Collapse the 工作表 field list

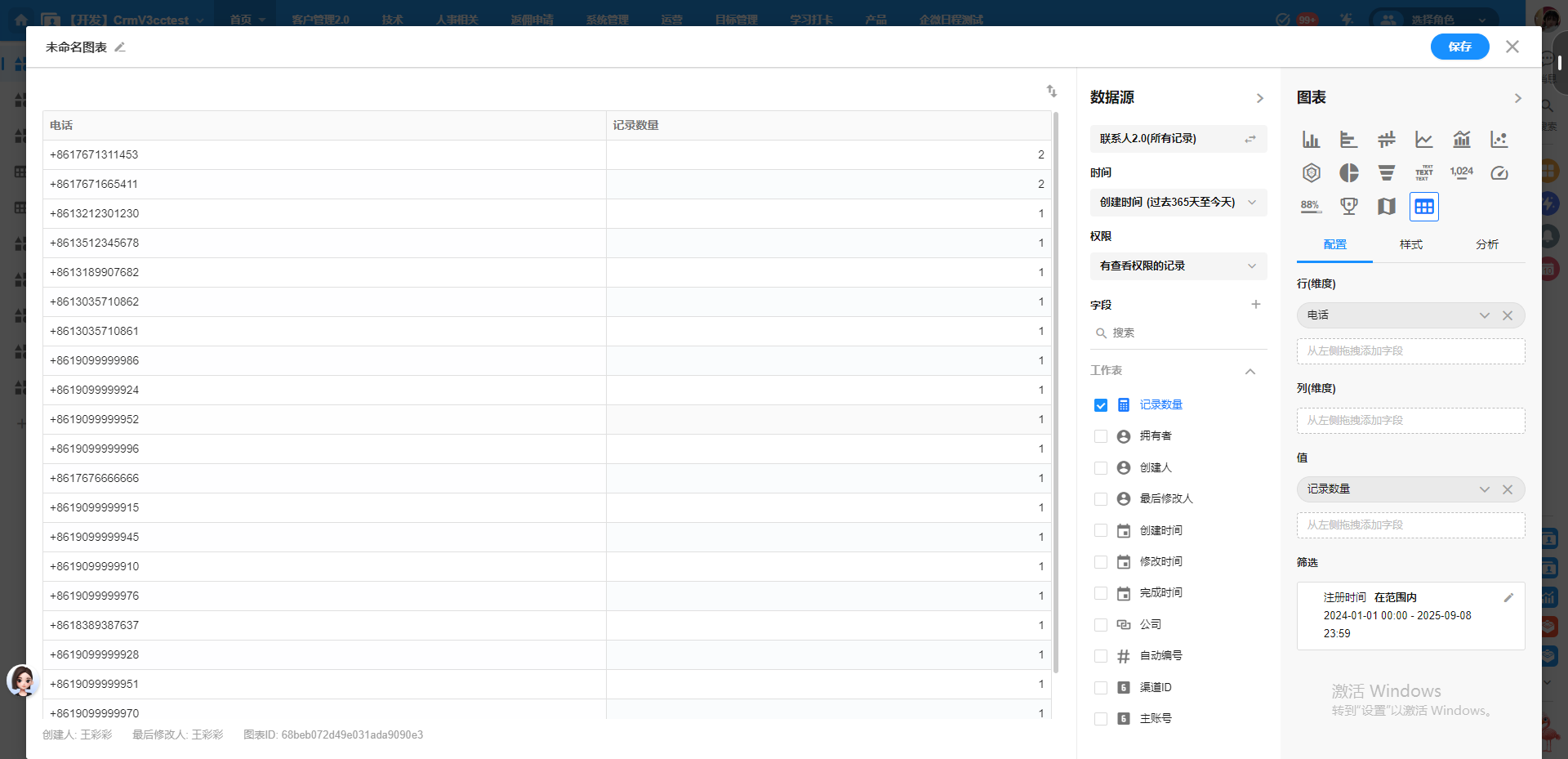click(x=1249, y=371)
